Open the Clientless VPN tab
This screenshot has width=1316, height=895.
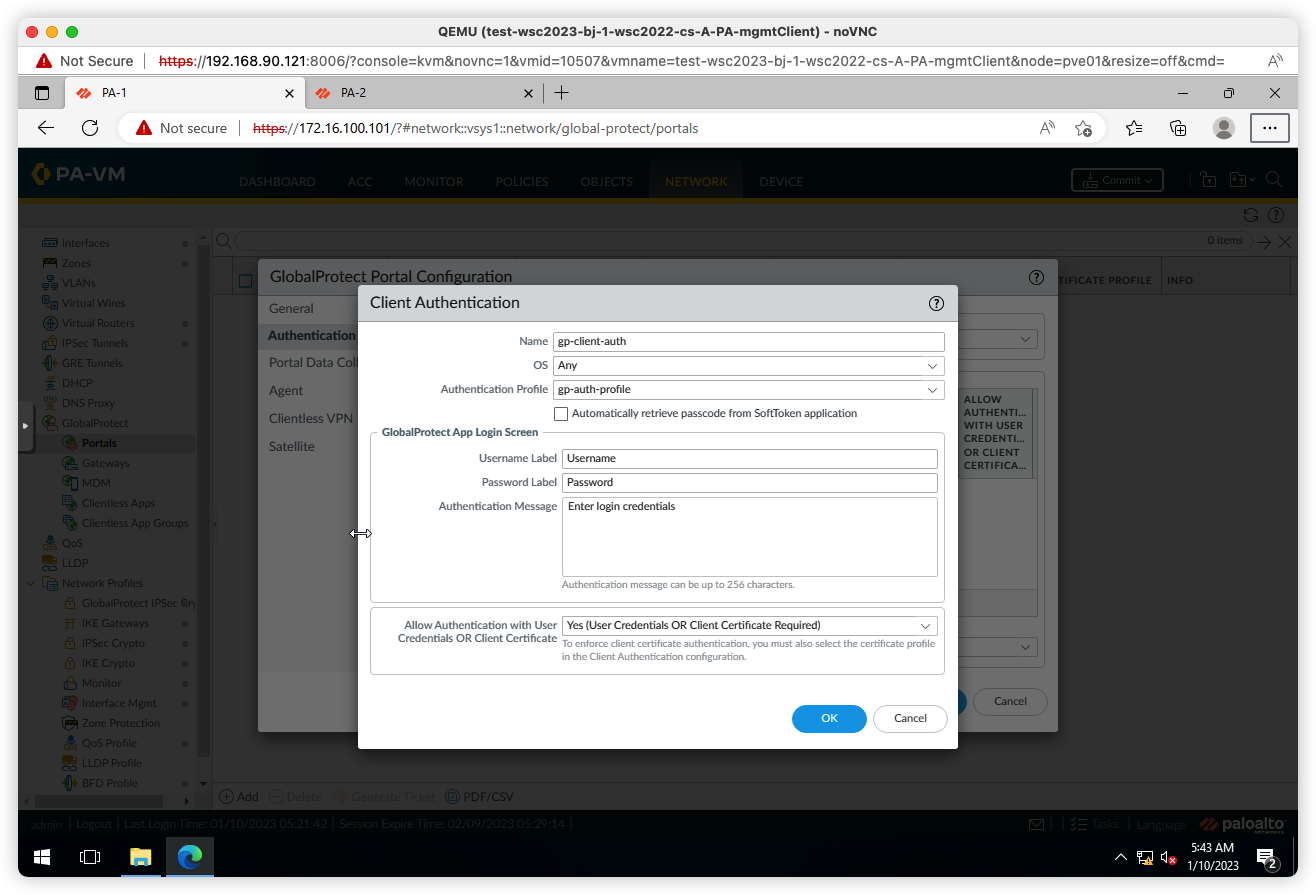pos(311,418)
